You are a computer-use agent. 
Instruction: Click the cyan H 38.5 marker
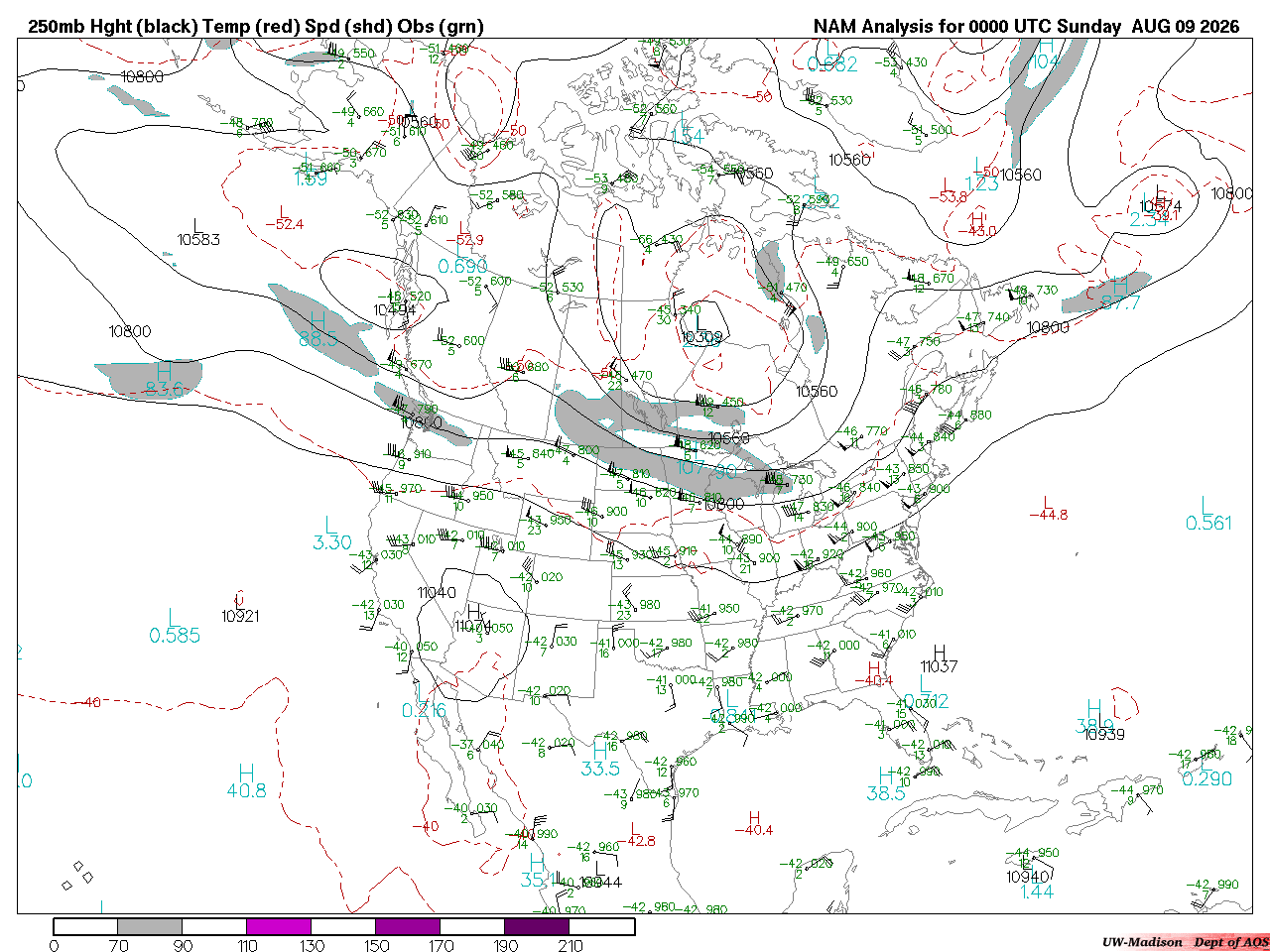(x=886, y=784)
